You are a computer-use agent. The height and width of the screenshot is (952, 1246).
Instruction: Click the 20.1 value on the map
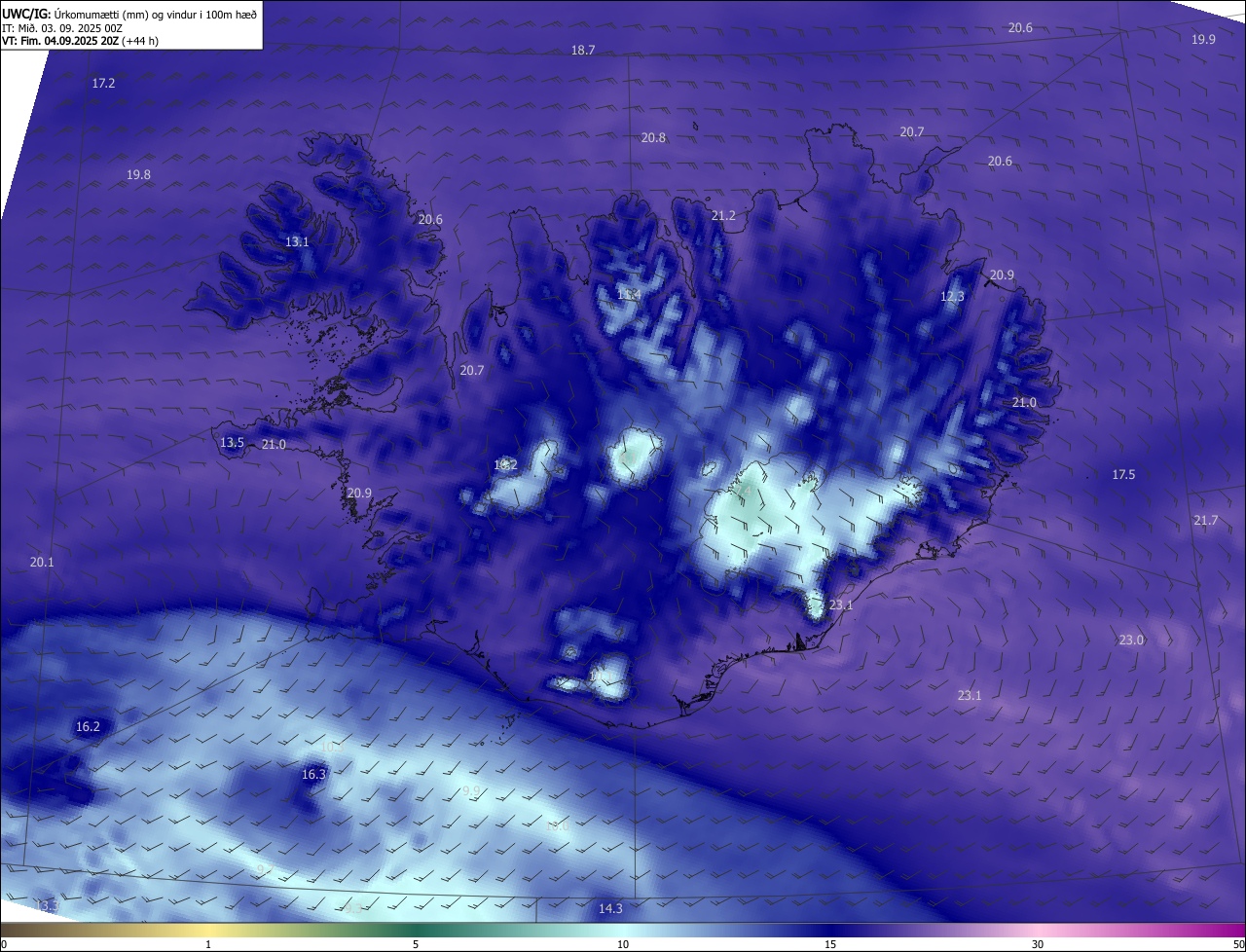click(42, 563)
